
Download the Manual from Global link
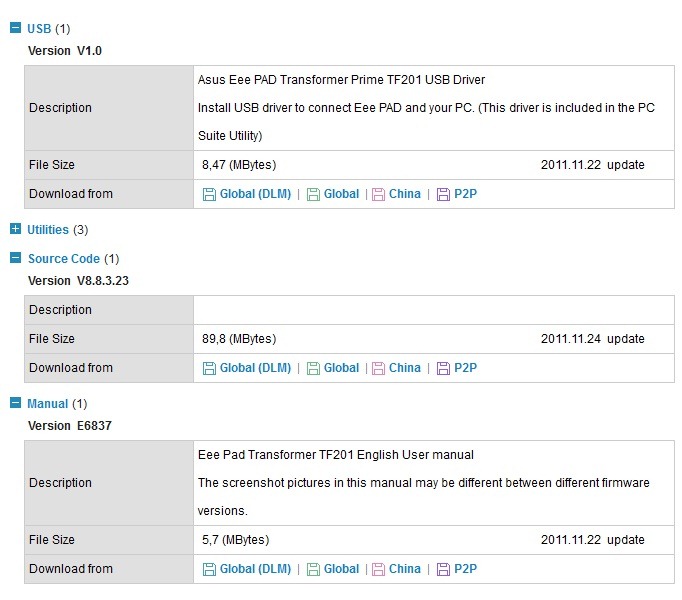(x=341, y=569)
